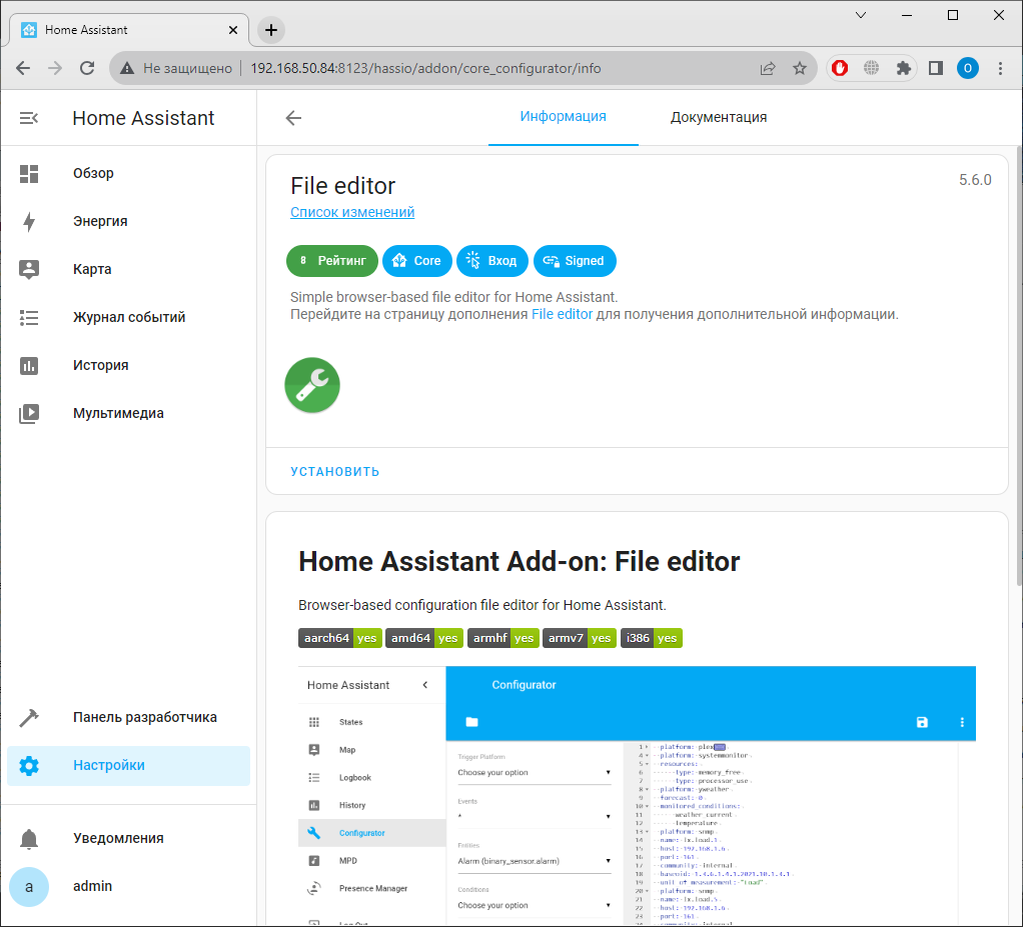Click the Home Assistant sidebar title
1023x927 pixels.
143,118
